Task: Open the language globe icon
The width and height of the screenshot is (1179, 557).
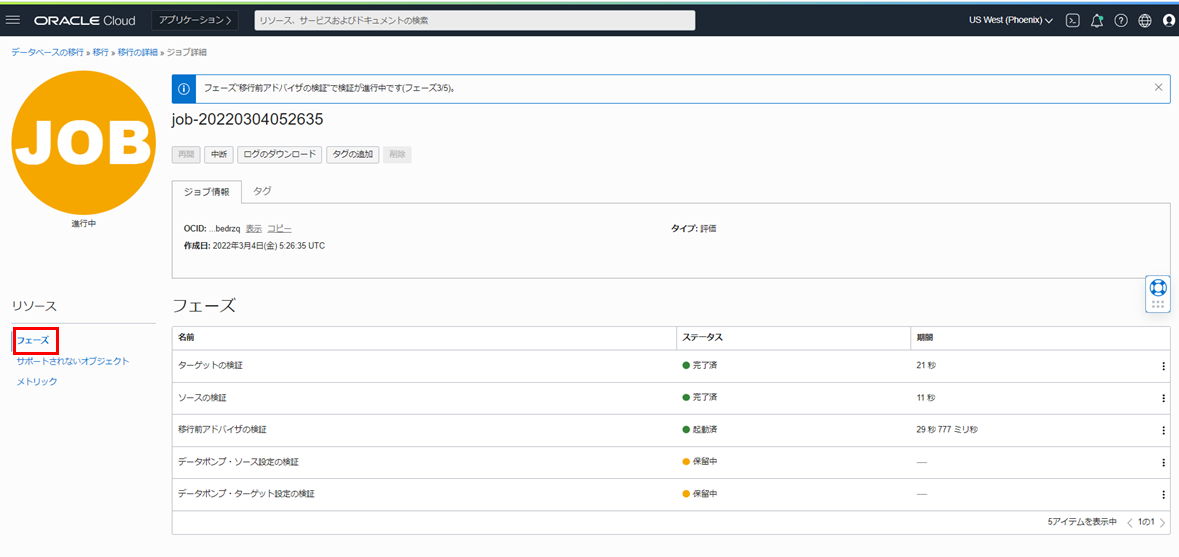Action: click(1145, 20)
